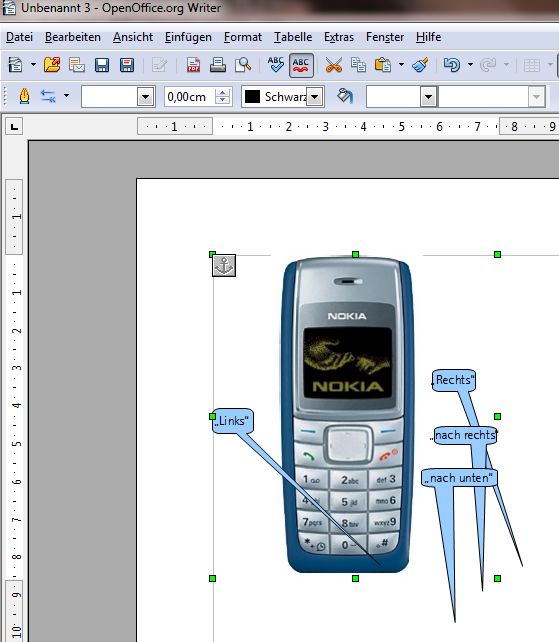Open the Bearbeiten menu

[x=73, y=37]
